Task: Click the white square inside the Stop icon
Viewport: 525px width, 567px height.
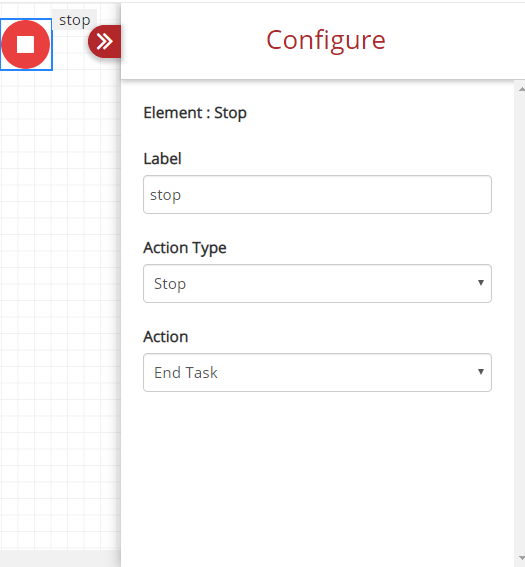Action: click(x=26, y=44)
